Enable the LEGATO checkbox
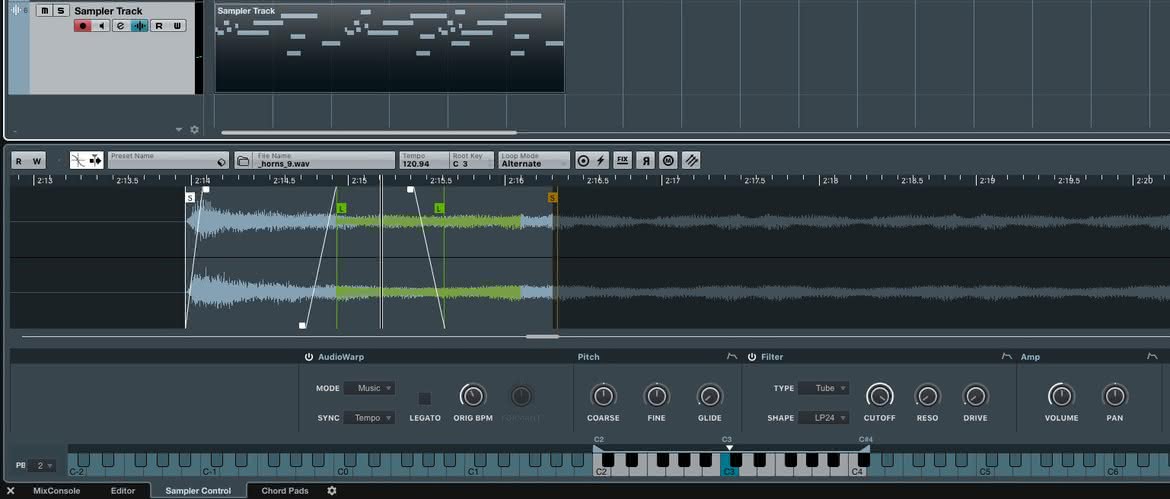Screen dimensions: 1170x499 [x=425, y=398]
